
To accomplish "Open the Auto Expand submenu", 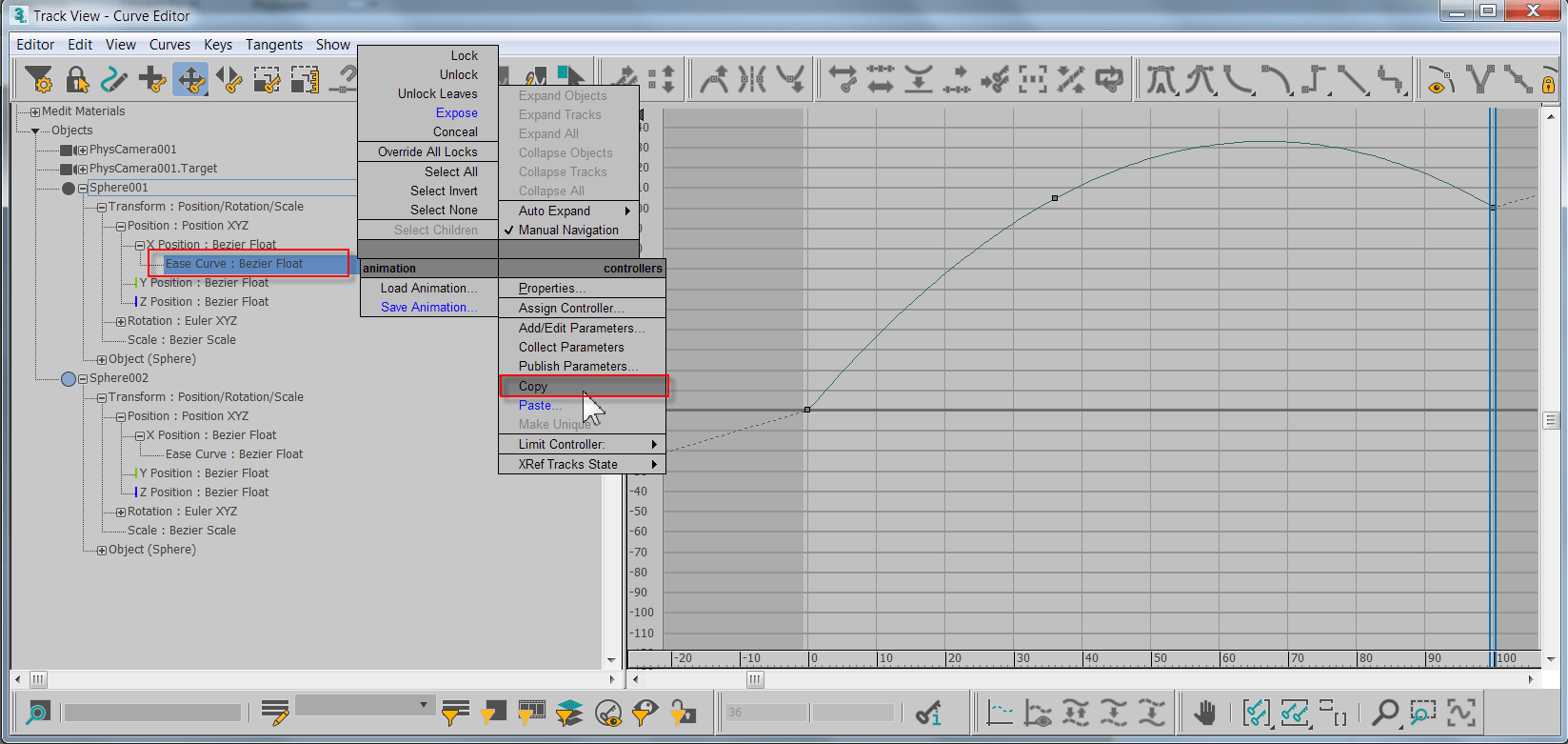I will [568, 211].
